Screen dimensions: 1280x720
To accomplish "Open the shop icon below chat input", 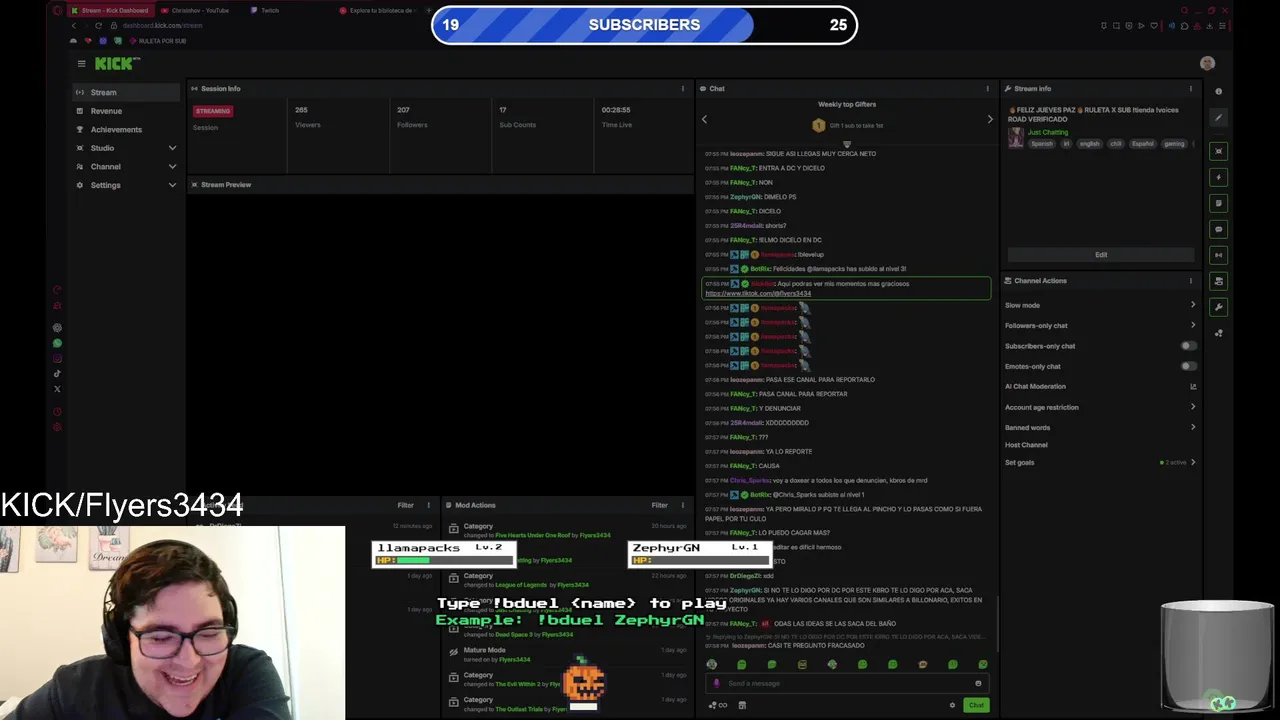I will [742, 705].
